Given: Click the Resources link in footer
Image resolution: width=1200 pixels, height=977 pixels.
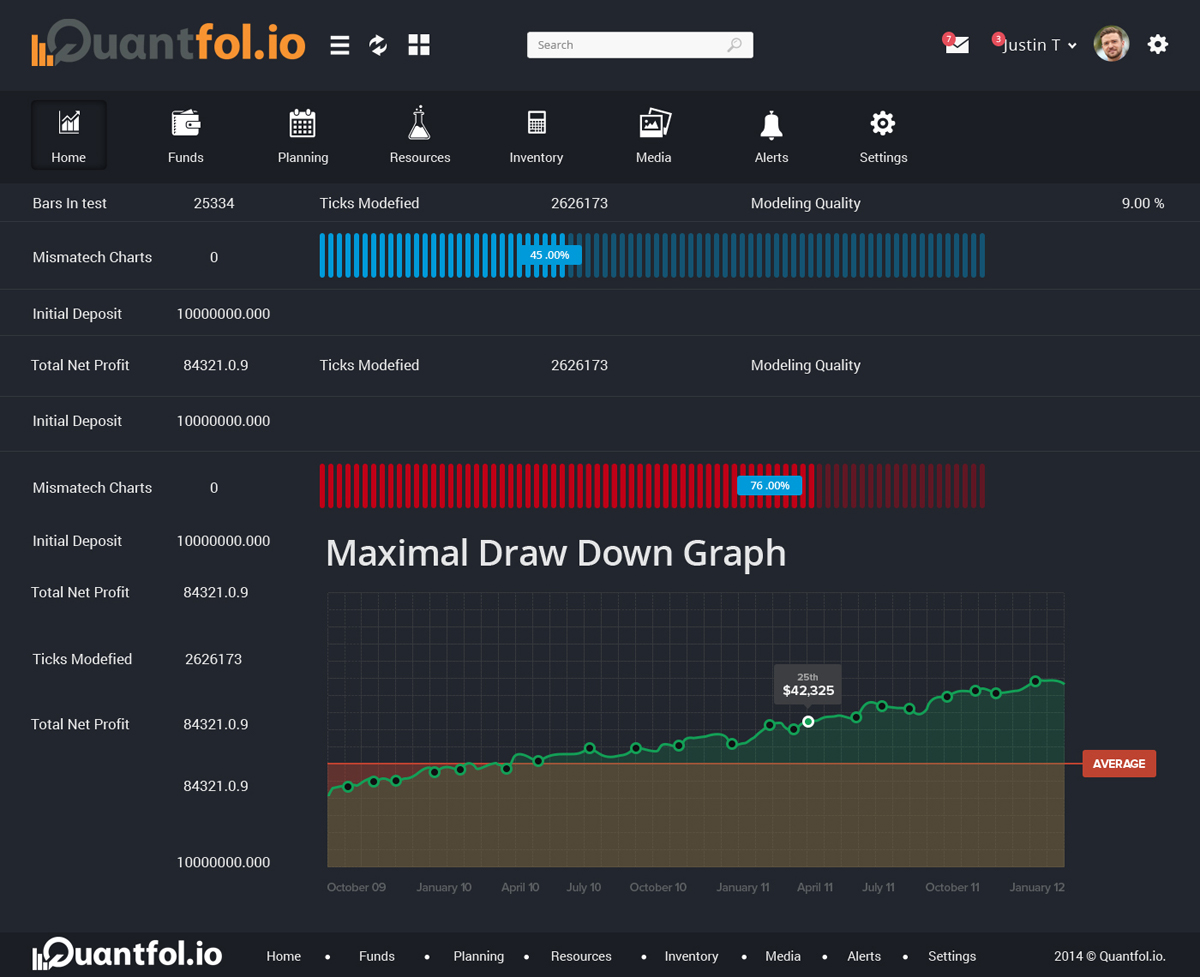Looking at the screenshot, I should click(581, 956).
